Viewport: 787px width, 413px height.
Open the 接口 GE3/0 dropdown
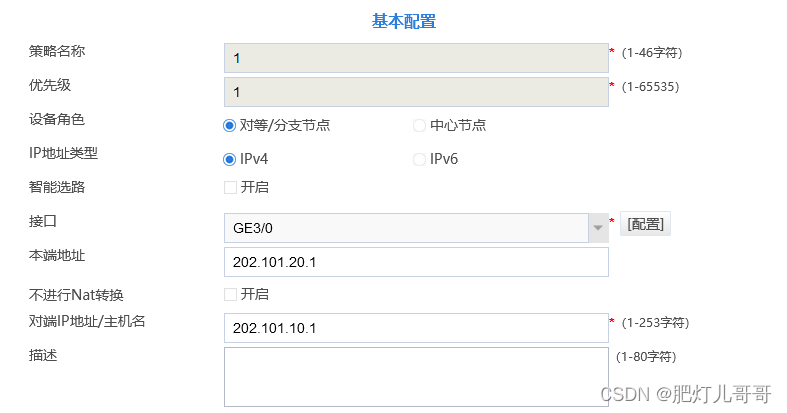click(x=416, y=228)
